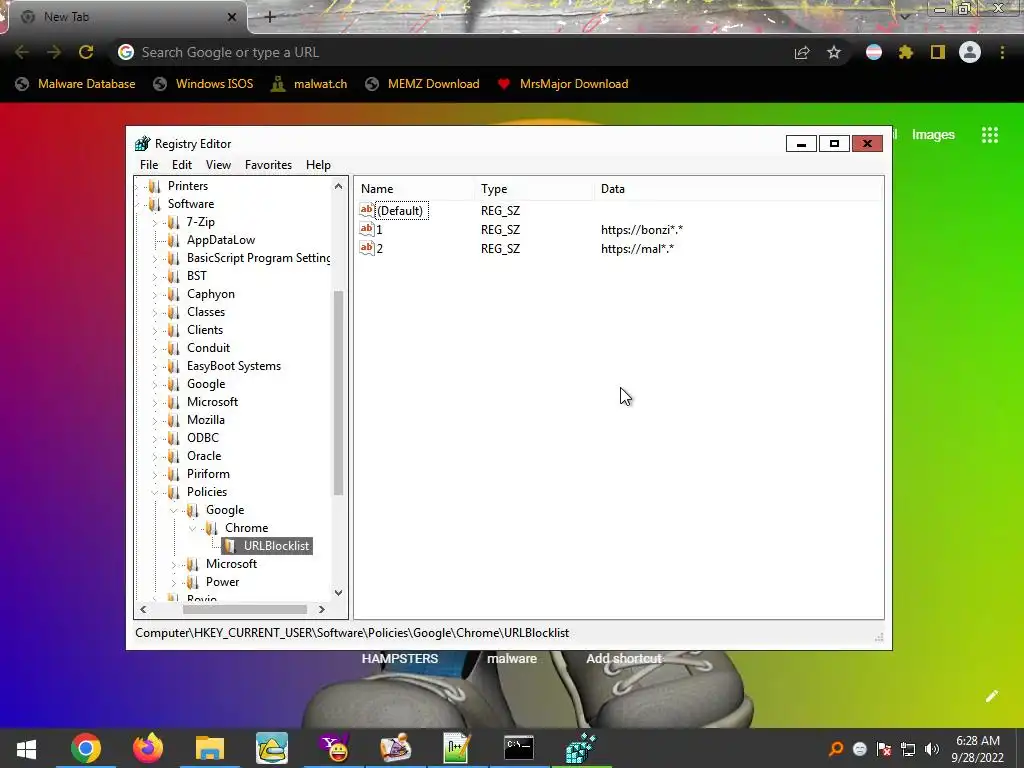
Task: Open the View menu in Registry Editor
Action: (218, 165)
